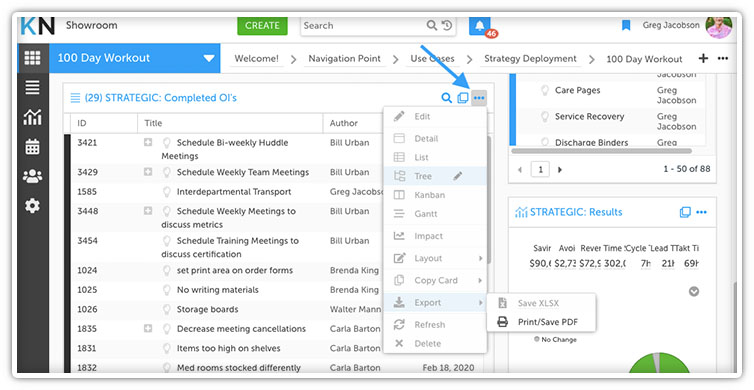Click the KN logo
The image size is (754, 390).
pyautogui.click(x=38, y=26)
